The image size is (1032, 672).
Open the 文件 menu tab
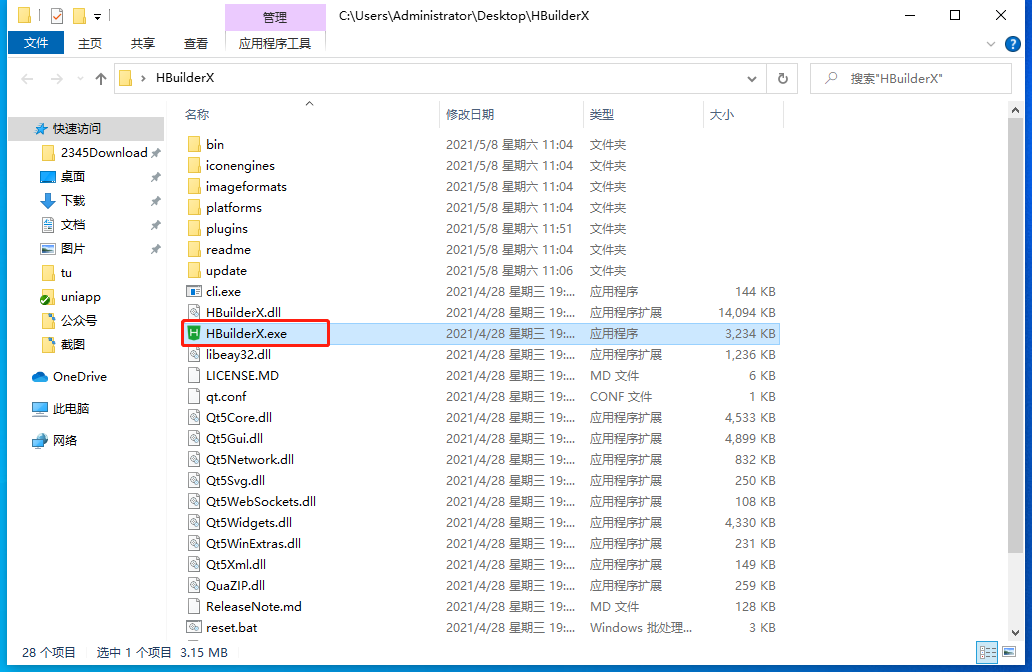pyautogui.click(x=36, y=43)
